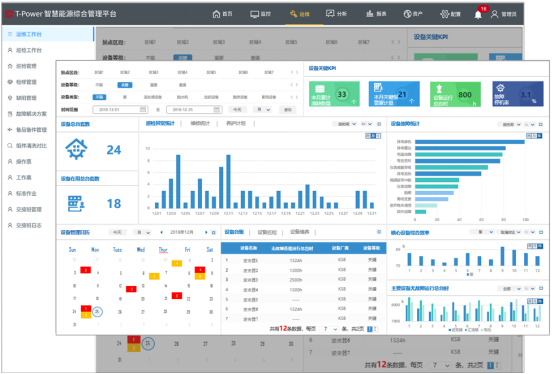Select 区域7 in the site area filter
This screenshot has width=554, height=374.
point(269,72)
